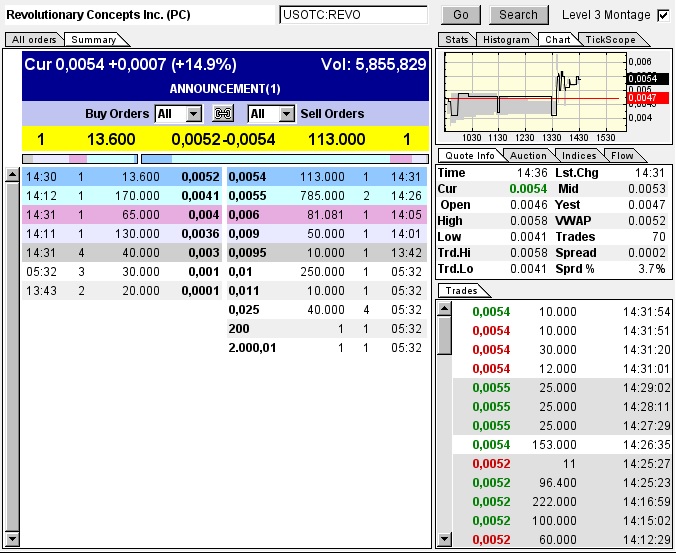Viewport: 676px width, 553px height.
Task: Select buy order at price 0,0001
Action: click(122, 291)
